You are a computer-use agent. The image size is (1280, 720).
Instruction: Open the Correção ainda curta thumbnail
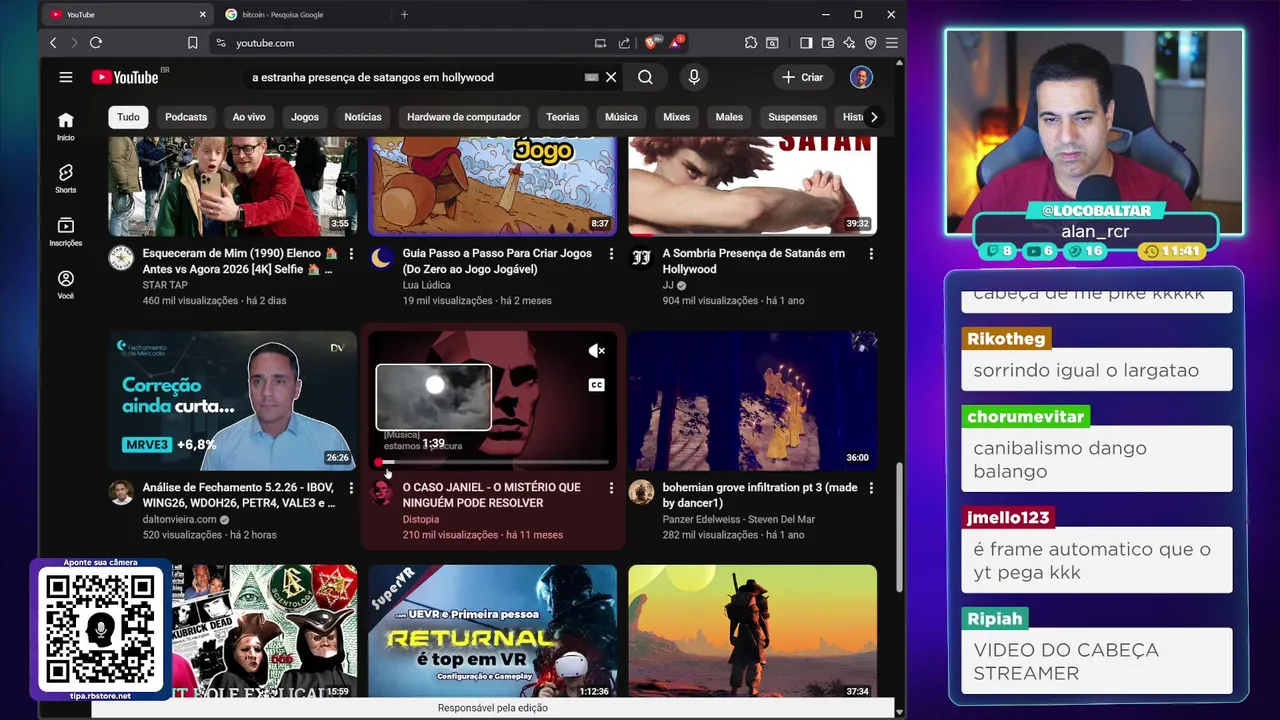point(233,400)
